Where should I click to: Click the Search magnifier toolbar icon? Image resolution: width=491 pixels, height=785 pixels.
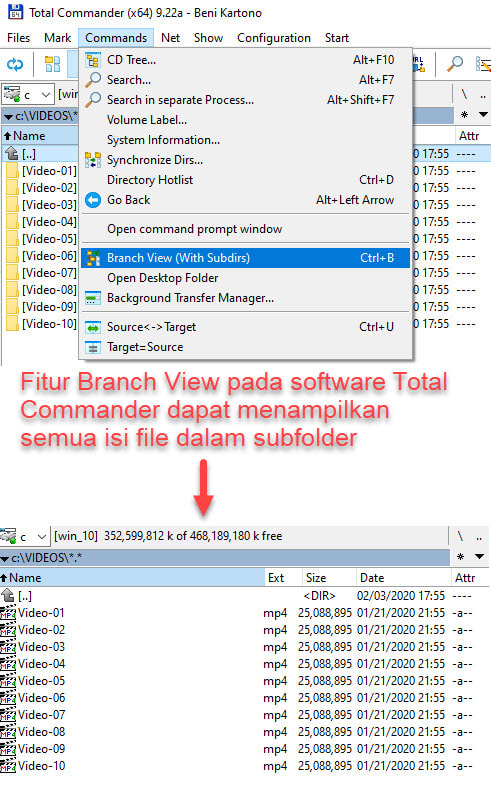454,64
